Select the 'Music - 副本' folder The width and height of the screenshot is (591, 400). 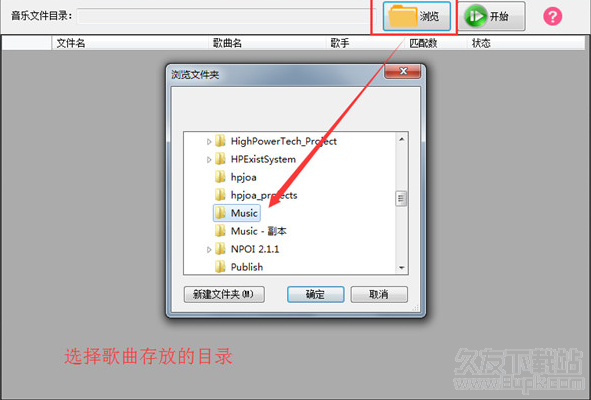click(251, 231)
